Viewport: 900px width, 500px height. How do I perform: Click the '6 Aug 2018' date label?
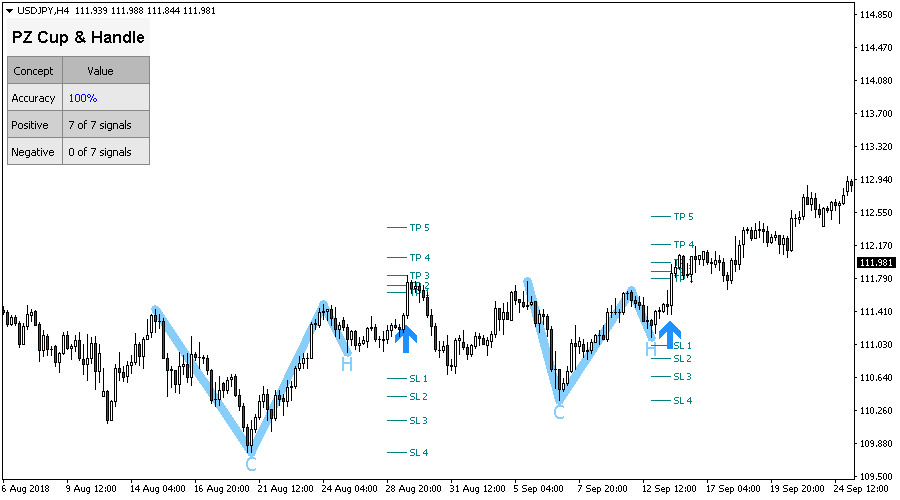tap(26, 489)
